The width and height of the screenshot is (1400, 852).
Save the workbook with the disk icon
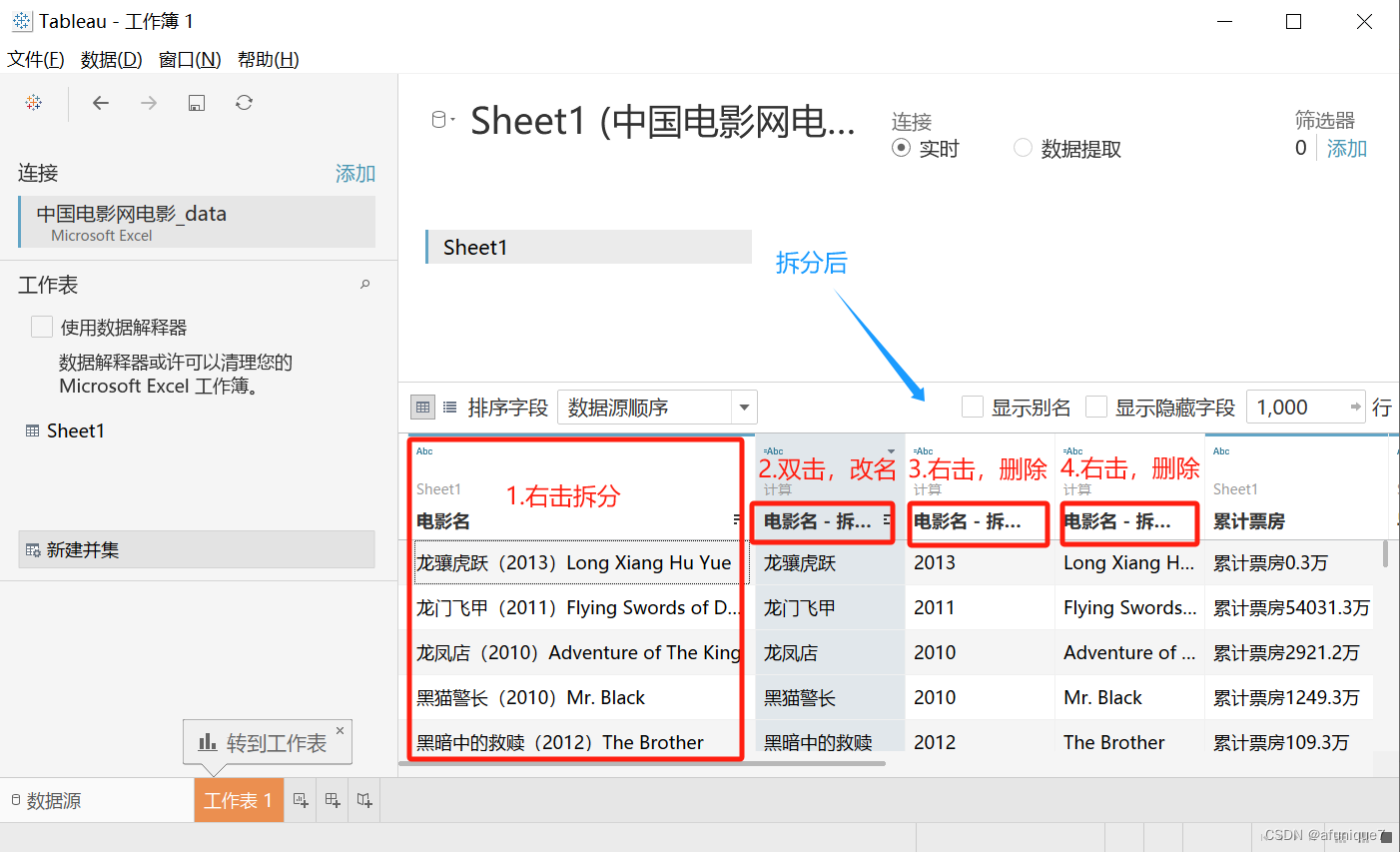[197, 103]
